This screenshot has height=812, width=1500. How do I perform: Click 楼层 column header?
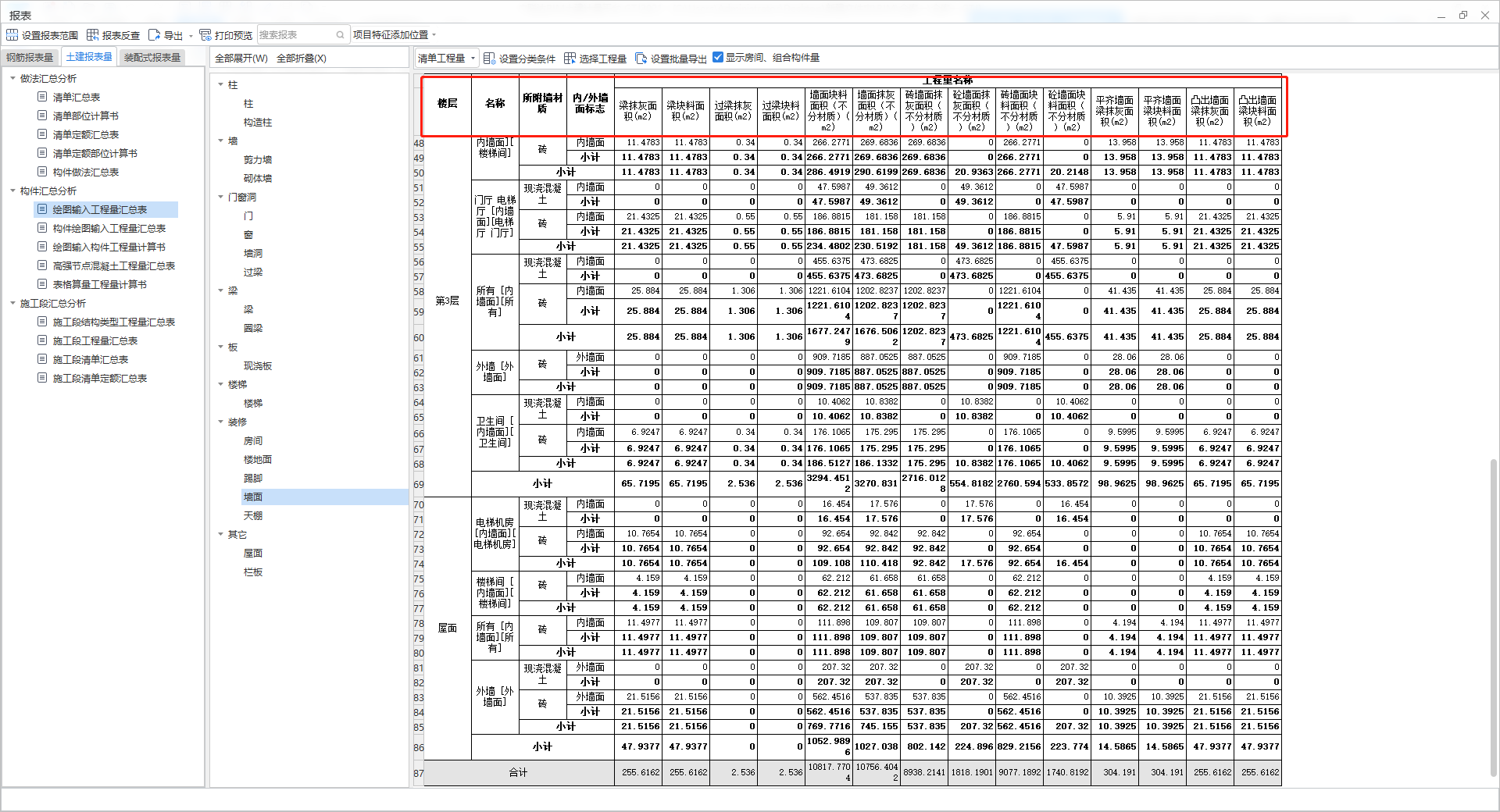(448, 103)
